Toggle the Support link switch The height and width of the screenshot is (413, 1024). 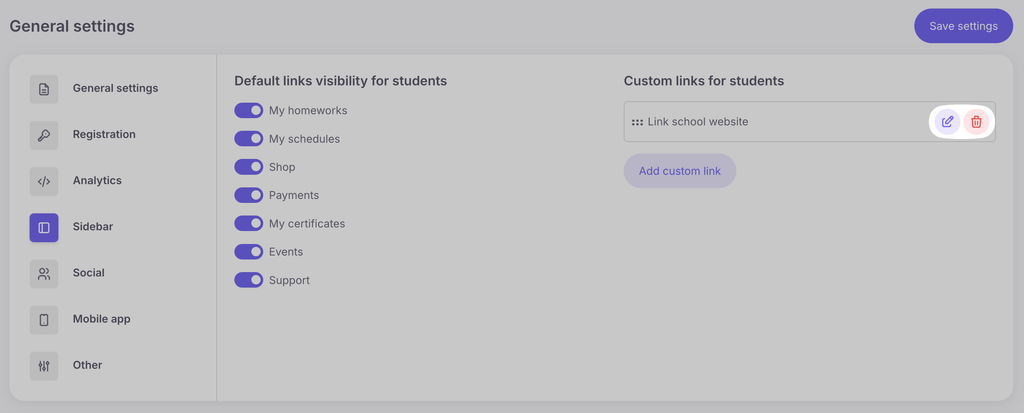coord(249,280)
